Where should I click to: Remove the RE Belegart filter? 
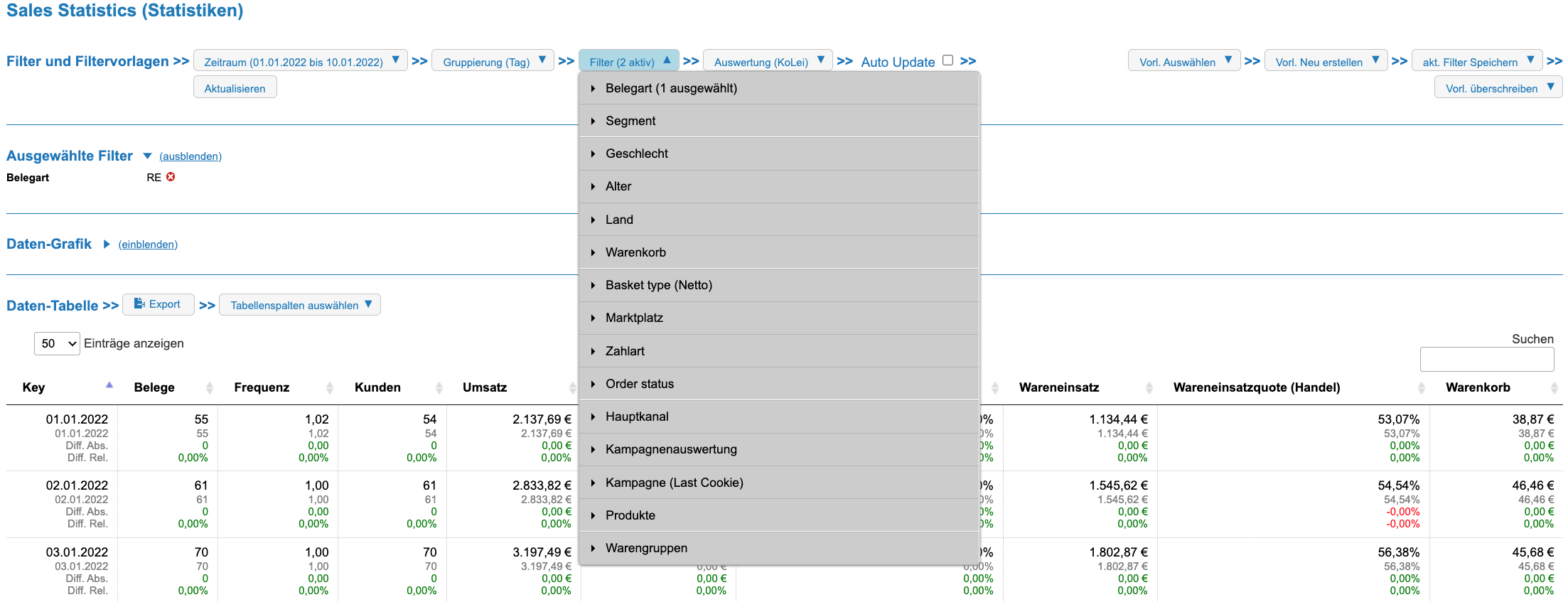171,177
